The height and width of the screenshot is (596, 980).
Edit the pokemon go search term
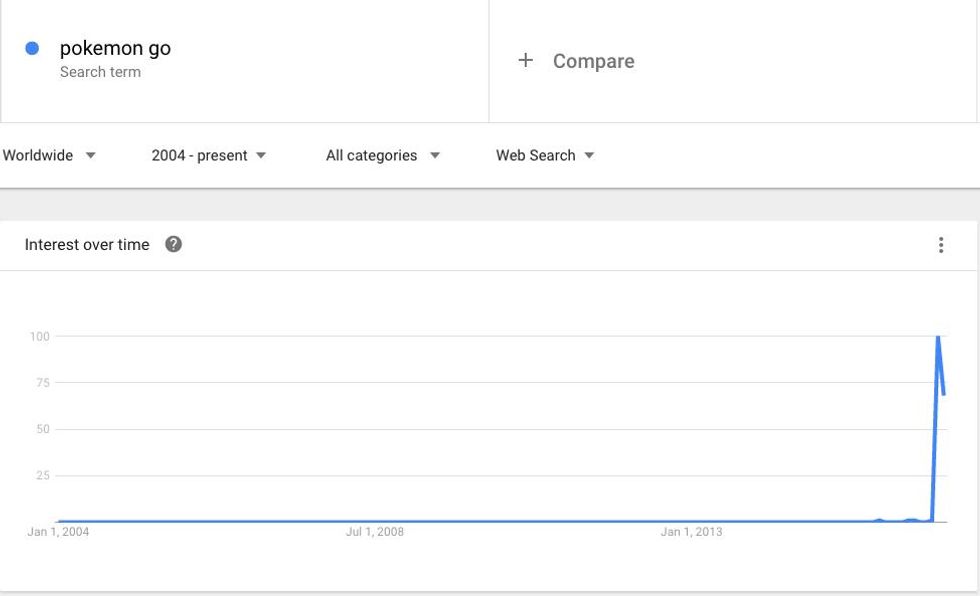[115, 48]
